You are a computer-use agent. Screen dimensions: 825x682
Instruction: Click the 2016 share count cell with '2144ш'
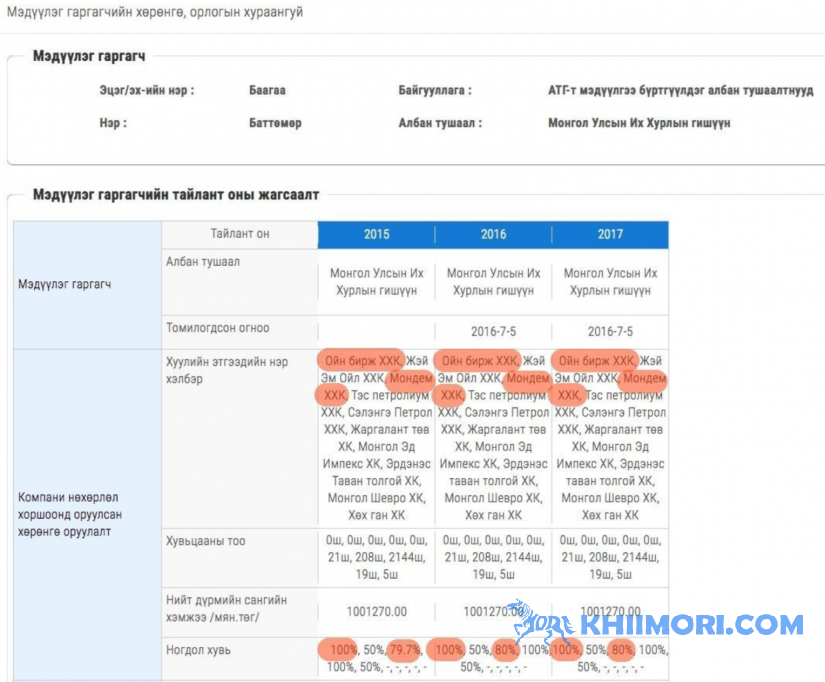(493, 557)
